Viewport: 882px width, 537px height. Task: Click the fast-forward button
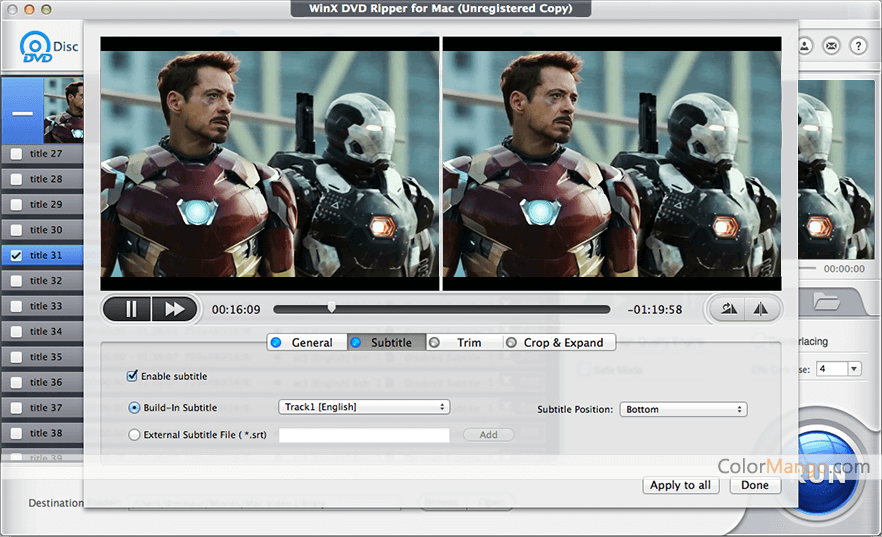coord(174,309)
